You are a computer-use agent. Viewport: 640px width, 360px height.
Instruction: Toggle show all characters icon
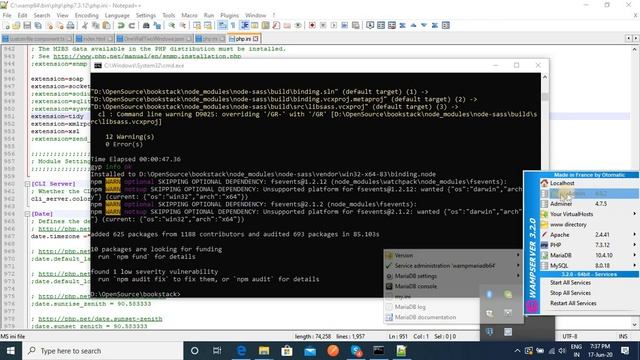point(233,25)
